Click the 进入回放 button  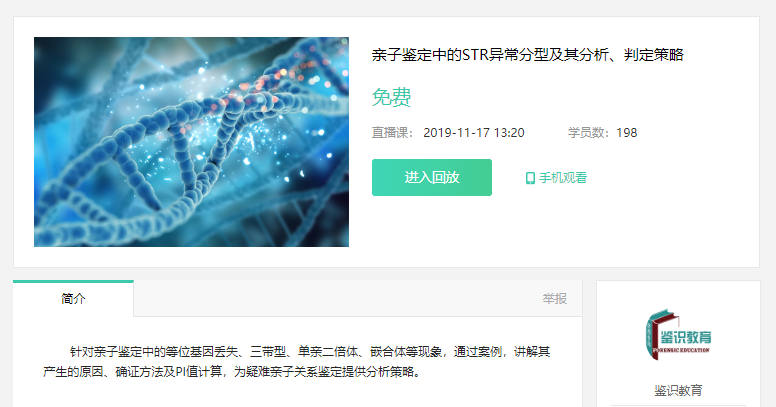click(x=432, y=177)
